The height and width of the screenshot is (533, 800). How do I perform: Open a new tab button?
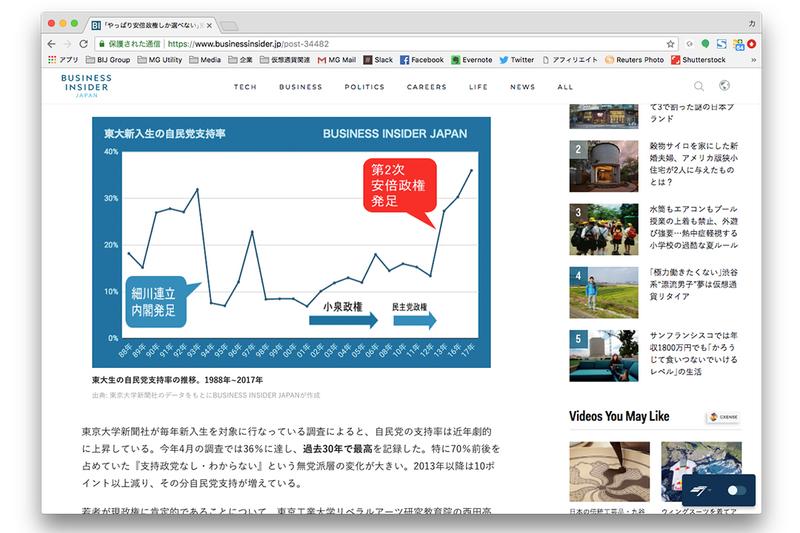229,26
